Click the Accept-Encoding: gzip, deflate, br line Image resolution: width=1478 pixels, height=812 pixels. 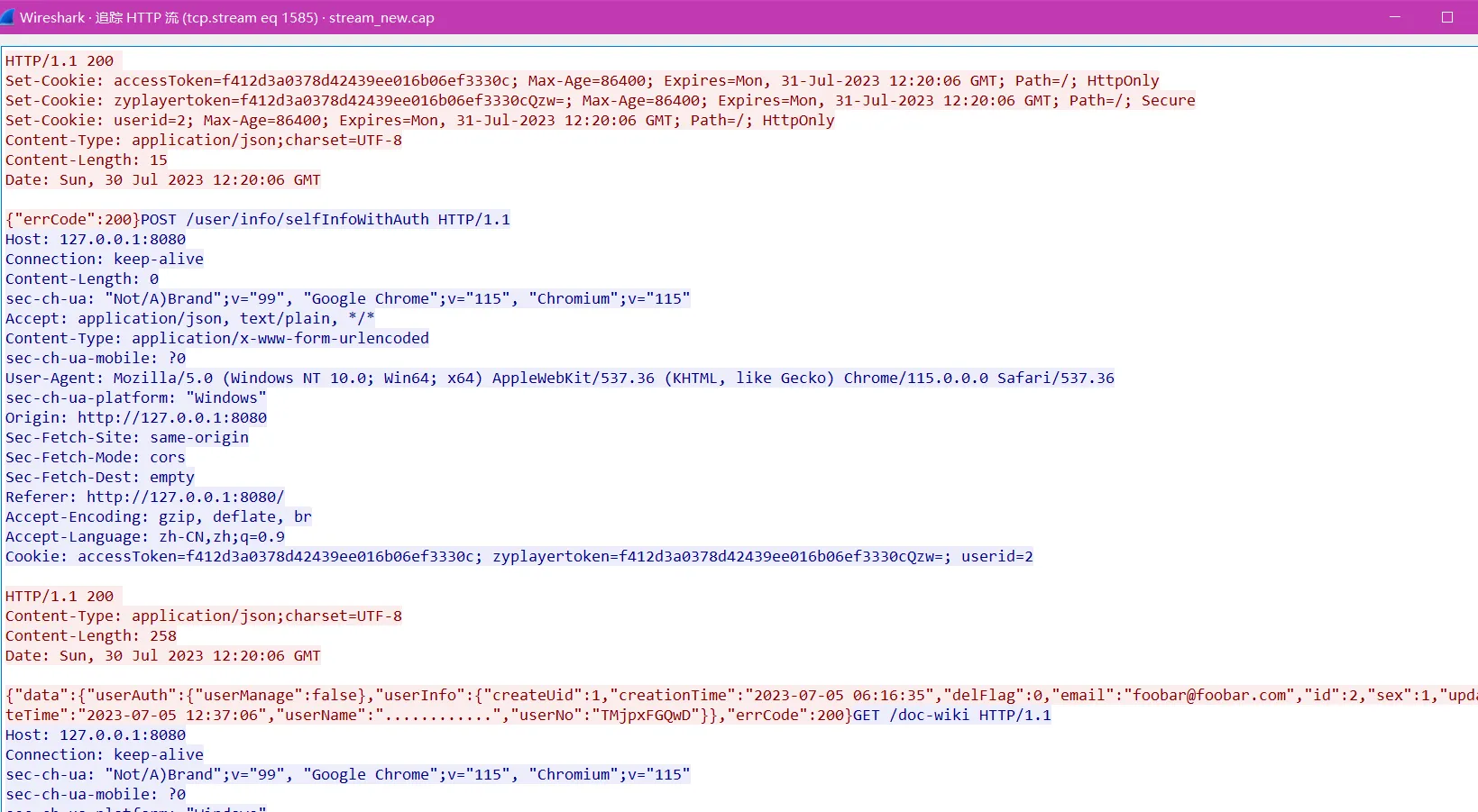tap(158, 517)
